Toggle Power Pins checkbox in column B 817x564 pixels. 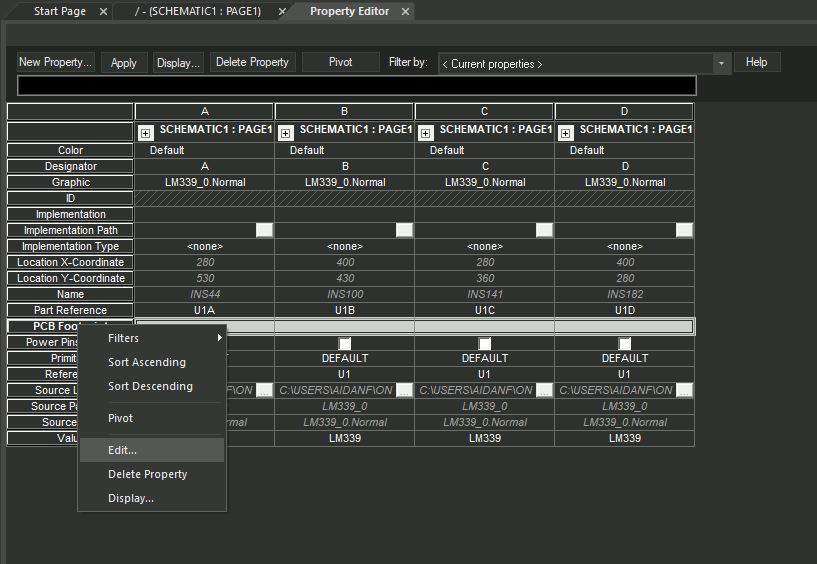(344, 343)
